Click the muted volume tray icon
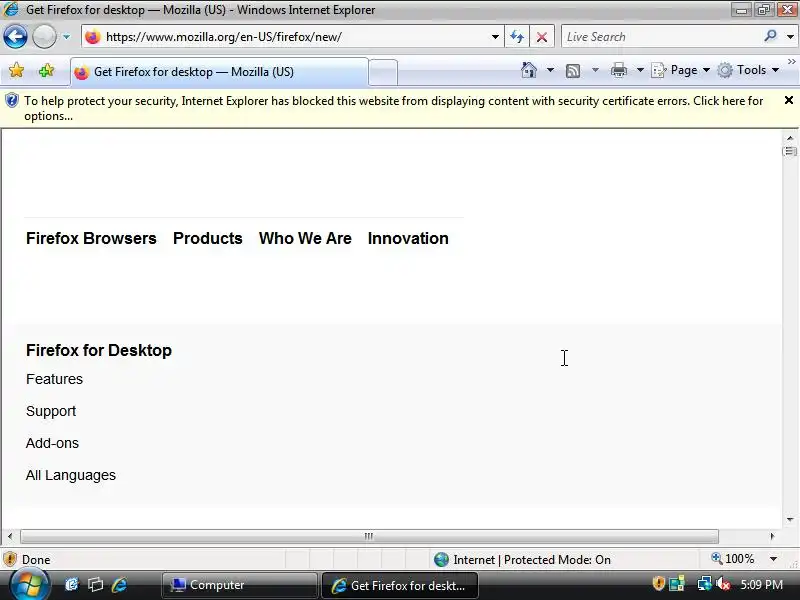The width and height of the screenshot is (800, 600). [x=723, y=583]
